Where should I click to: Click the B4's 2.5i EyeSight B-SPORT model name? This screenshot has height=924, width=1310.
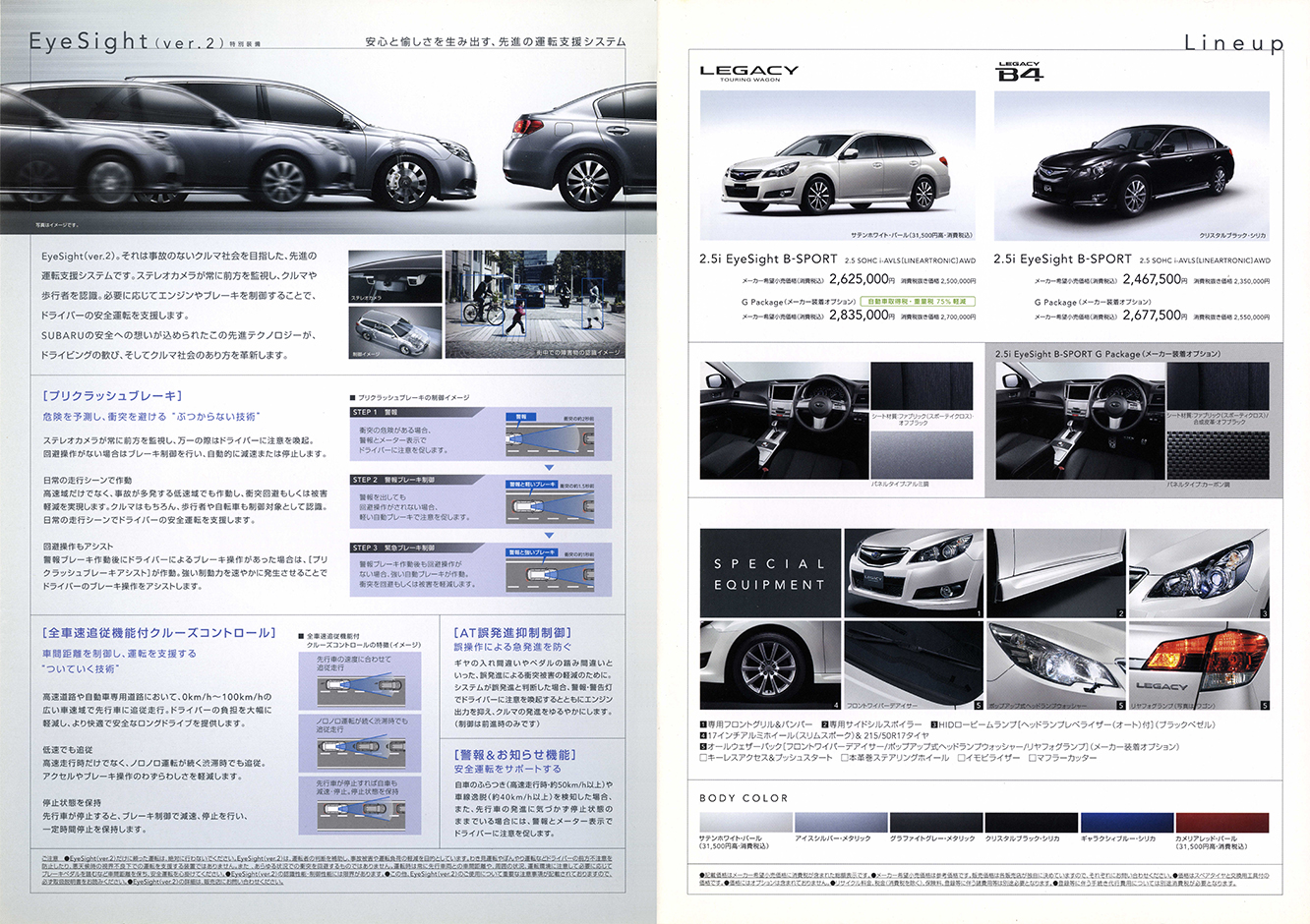(x=1062, y=260)
